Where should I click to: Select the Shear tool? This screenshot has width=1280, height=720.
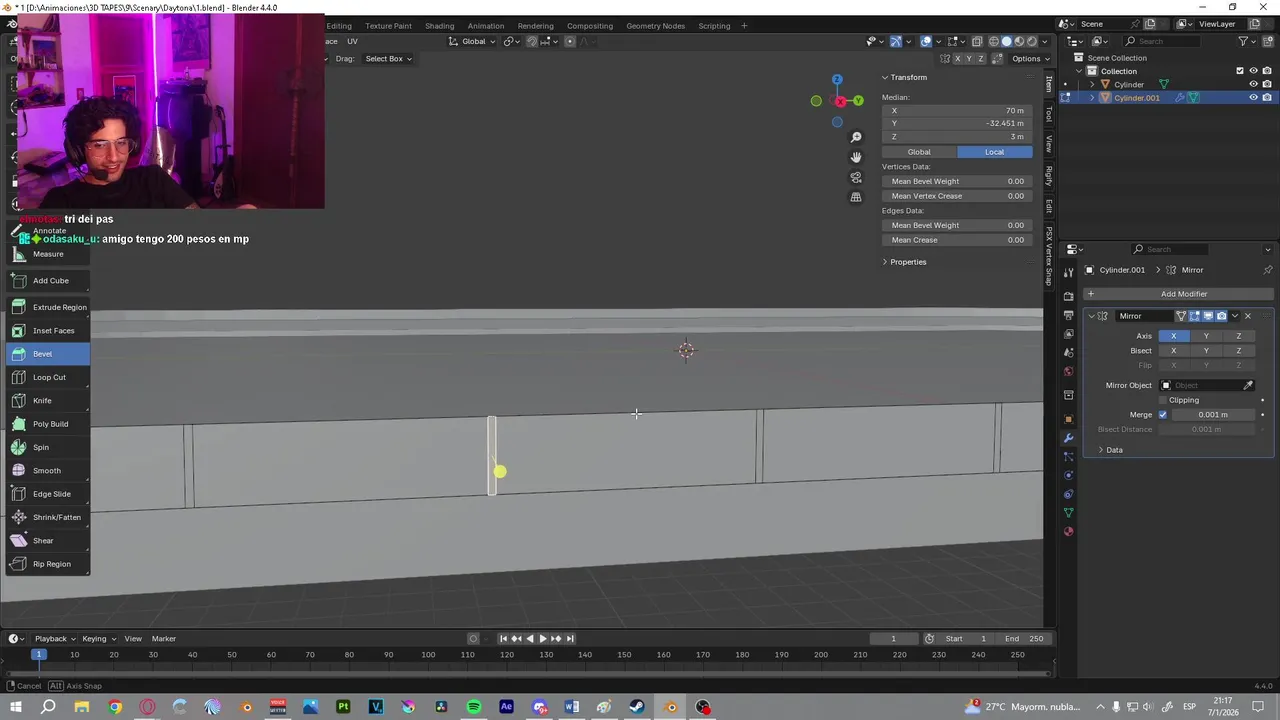tap(48, 540)
